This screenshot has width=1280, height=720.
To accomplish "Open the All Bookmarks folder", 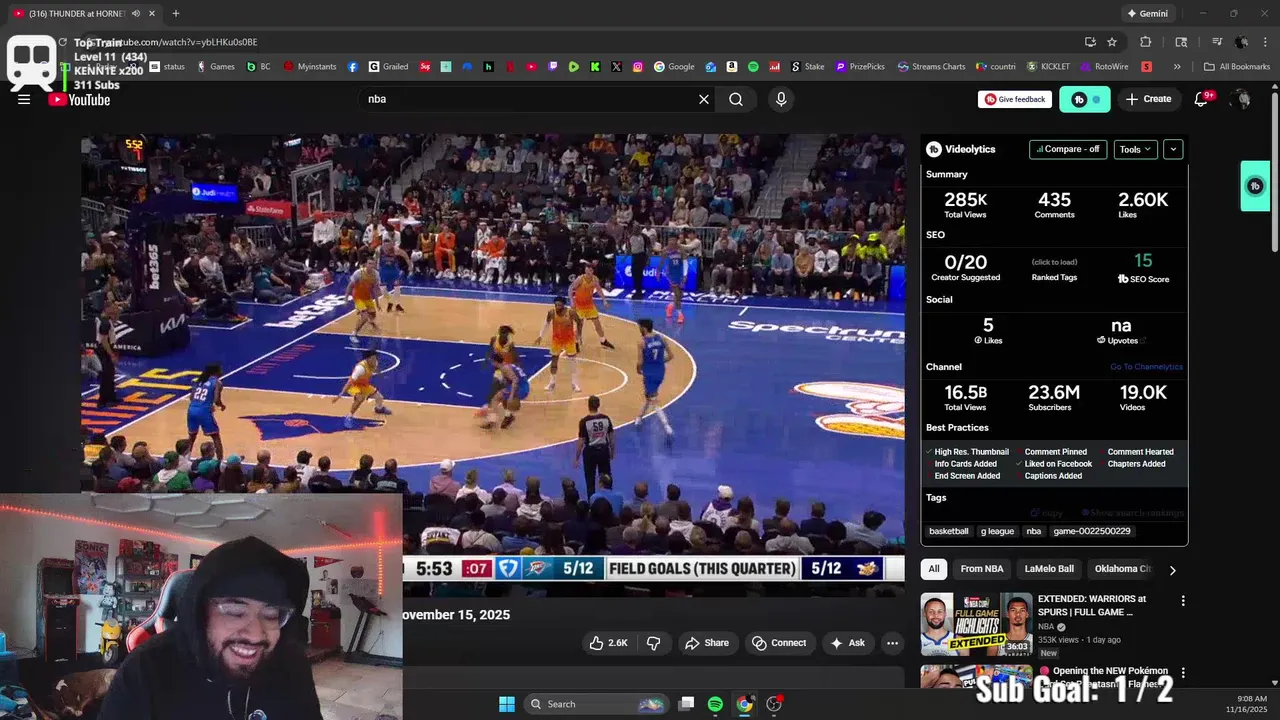I will coord(1237,67).
